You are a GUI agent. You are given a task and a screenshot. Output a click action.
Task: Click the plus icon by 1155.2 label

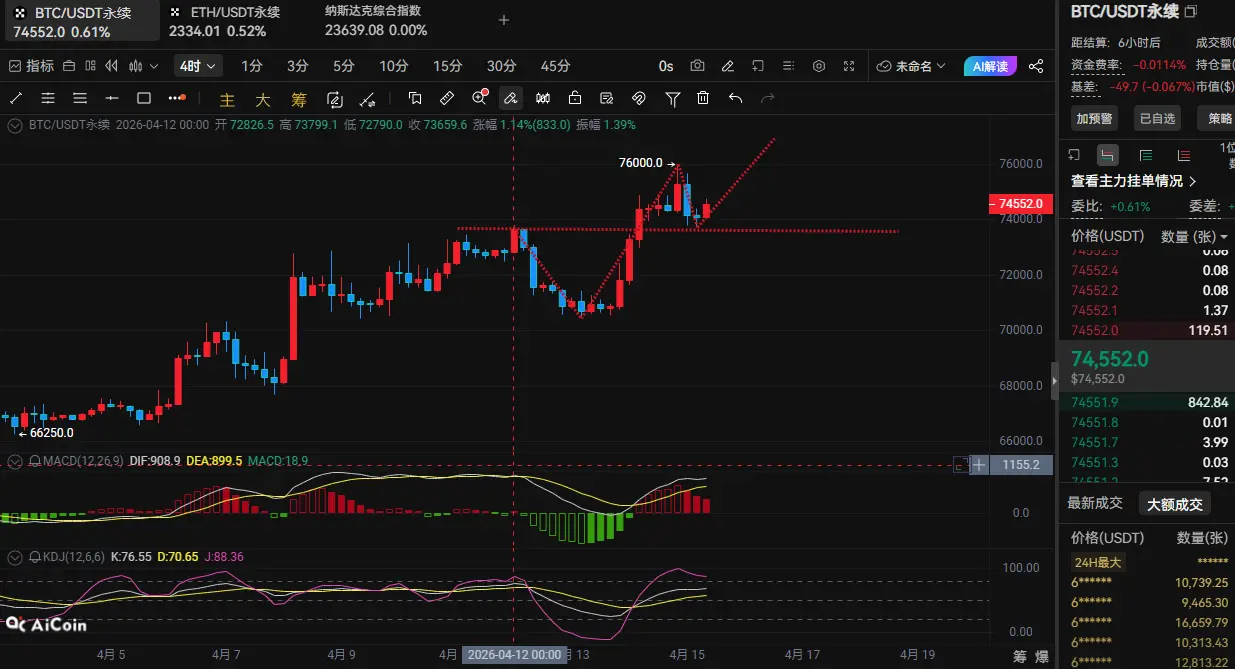pos(980,464)
